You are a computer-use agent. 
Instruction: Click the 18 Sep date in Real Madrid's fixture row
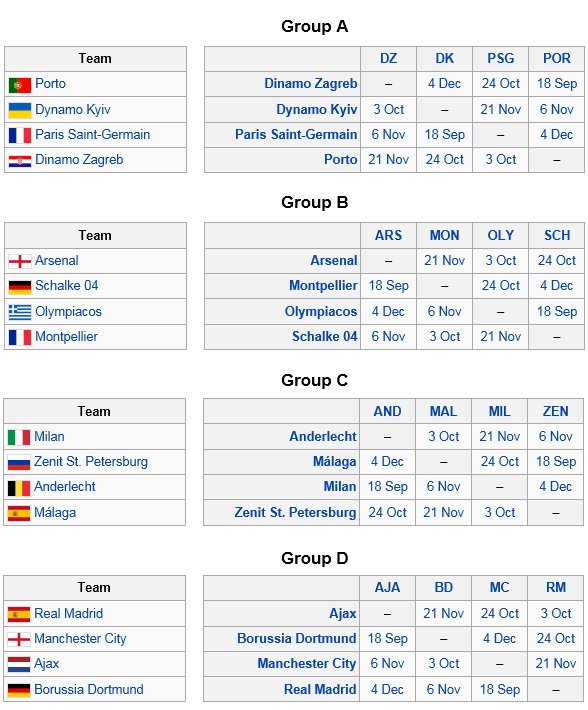[500, 689]
